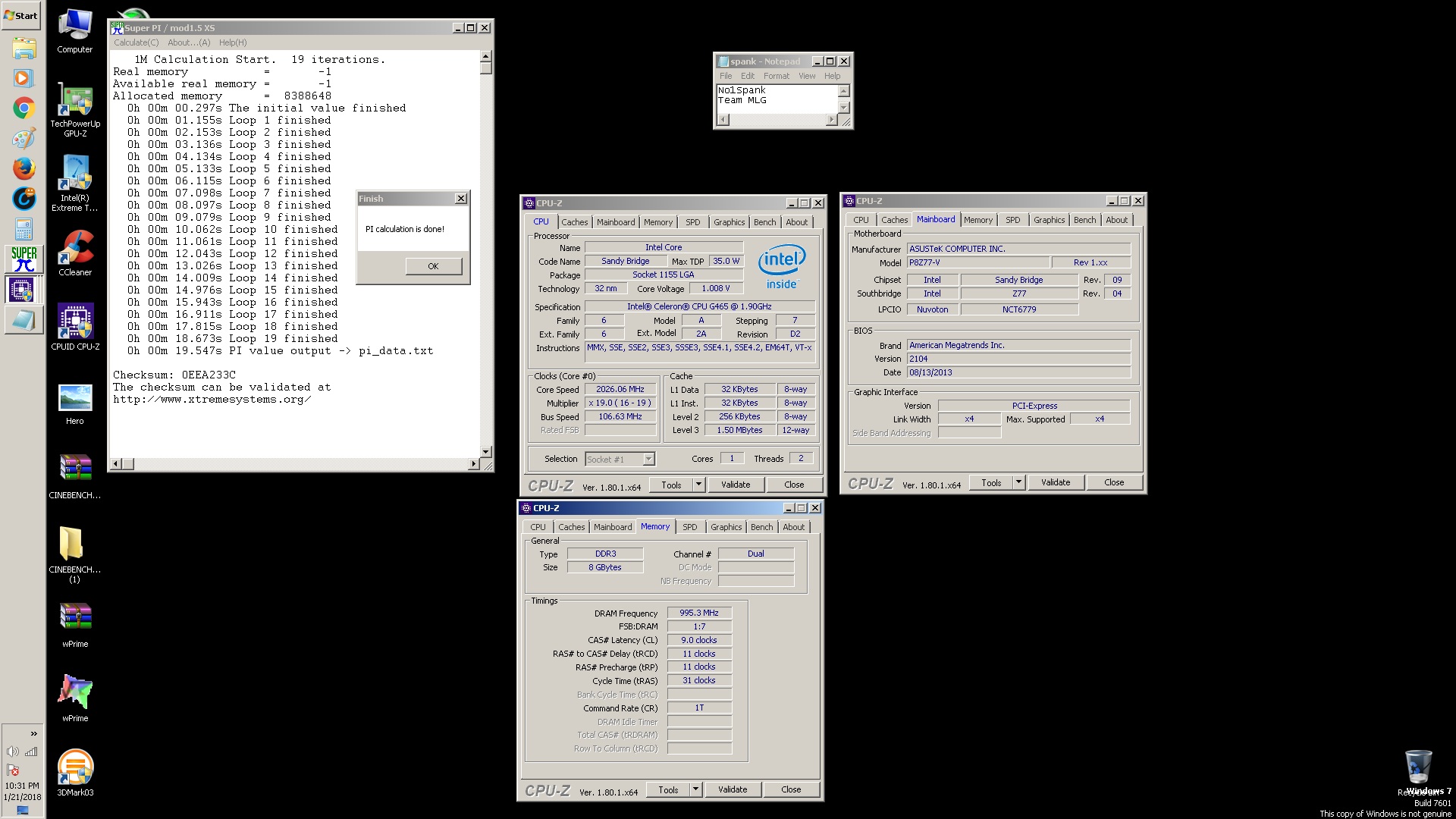Open the Start menu
The width and height of the screenshot is (1456, 819).
tap(21, 15)
